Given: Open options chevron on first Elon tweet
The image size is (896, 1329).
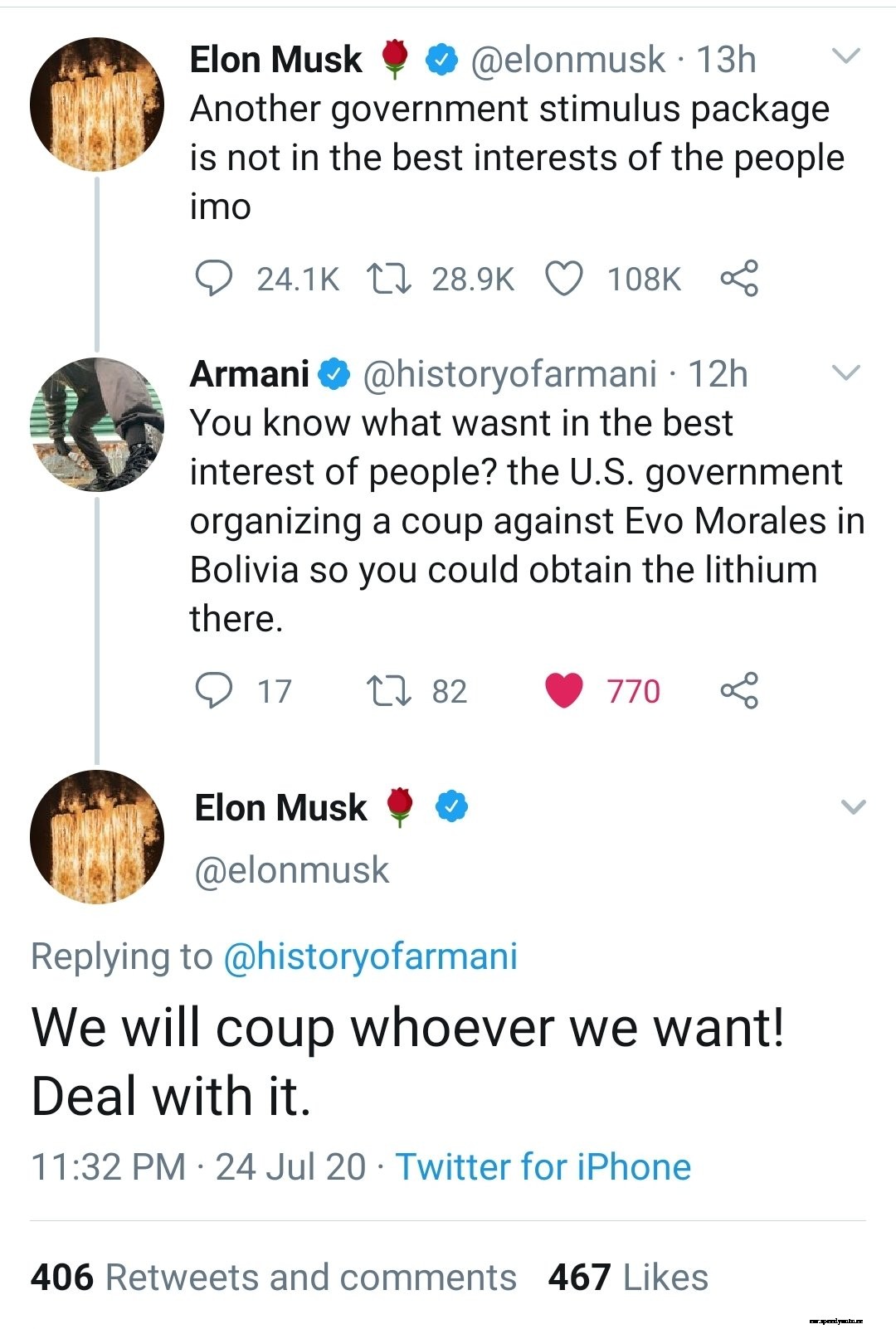Looking at the screenshot, I should [x=846, y=56].
